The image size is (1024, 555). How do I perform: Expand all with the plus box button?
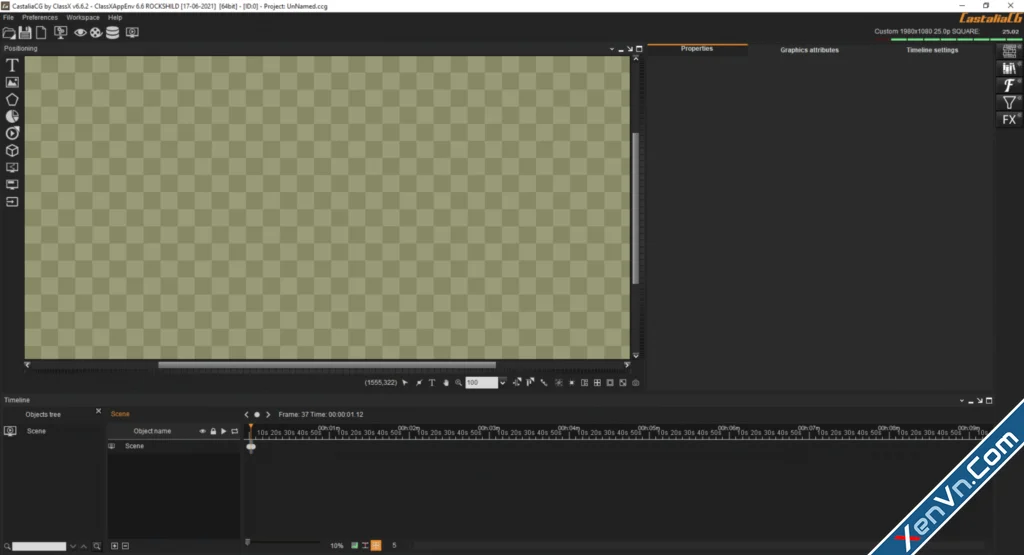pos(114,546)
